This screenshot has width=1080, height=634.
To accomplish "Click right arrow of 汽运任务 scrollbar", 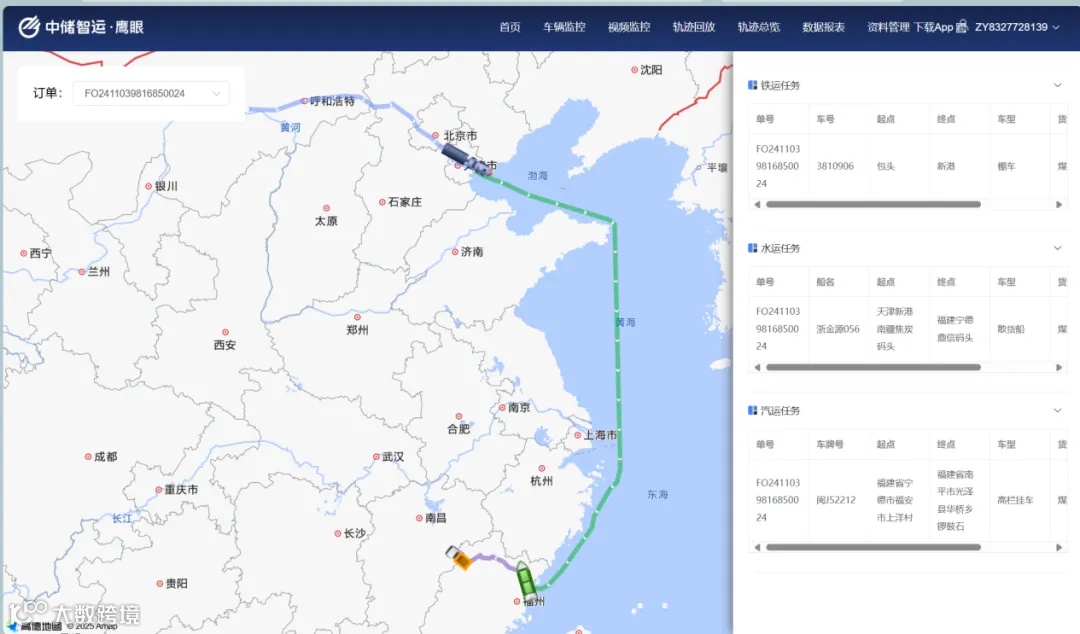I will pyautogui.click(x=1059, y=547).
